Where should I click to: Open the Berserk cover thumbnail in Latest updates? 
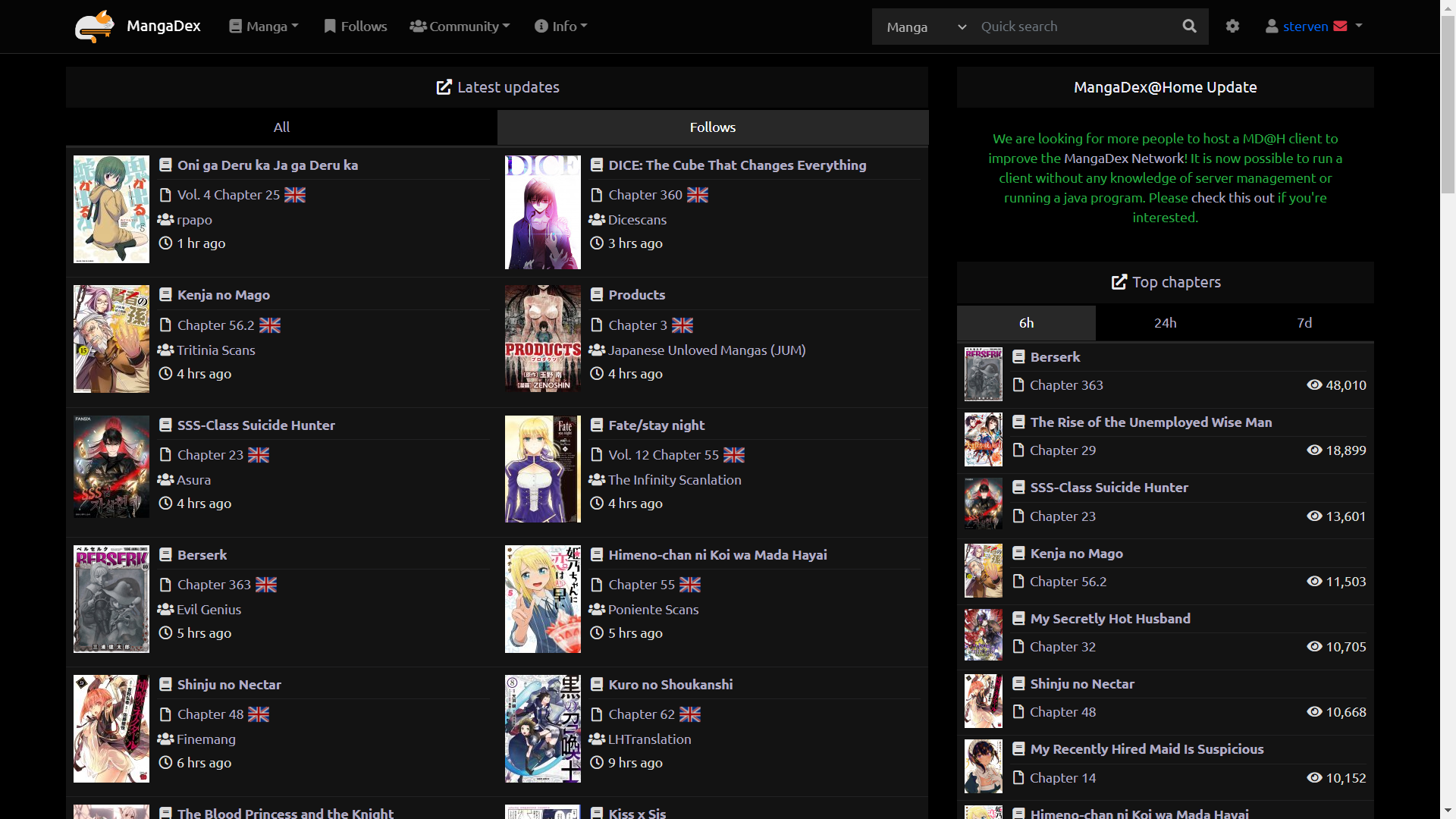tap(111, 599)
